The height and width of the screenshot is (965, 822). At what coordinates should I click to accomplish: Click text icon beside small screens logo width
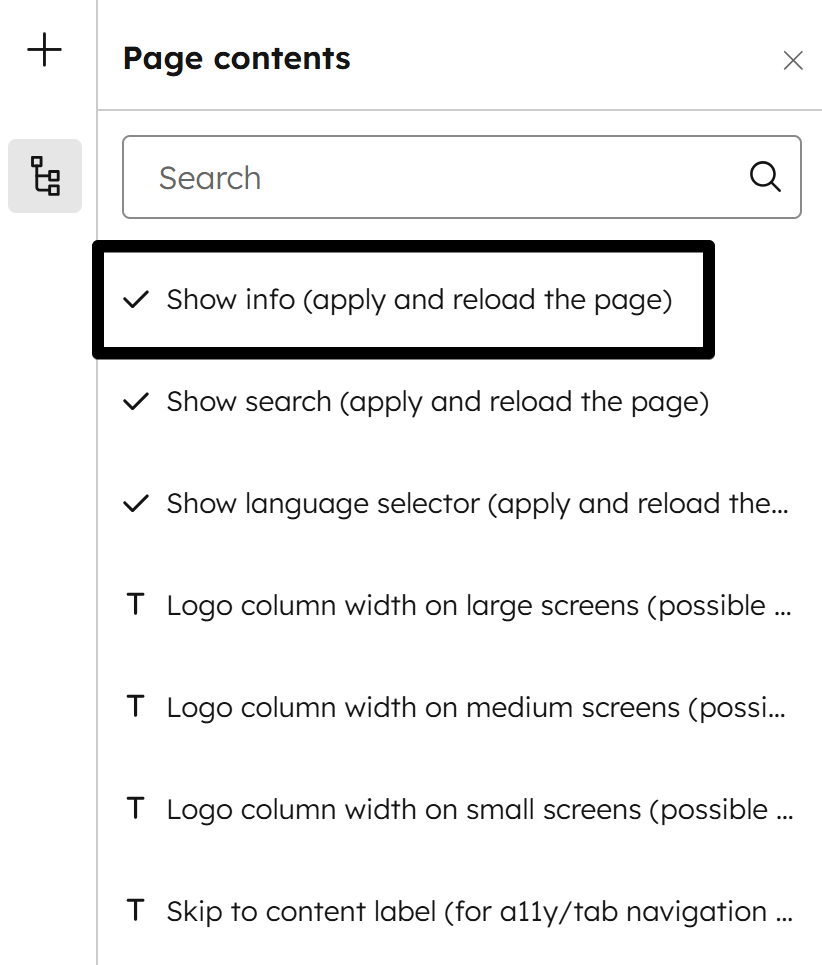point(135,810)
